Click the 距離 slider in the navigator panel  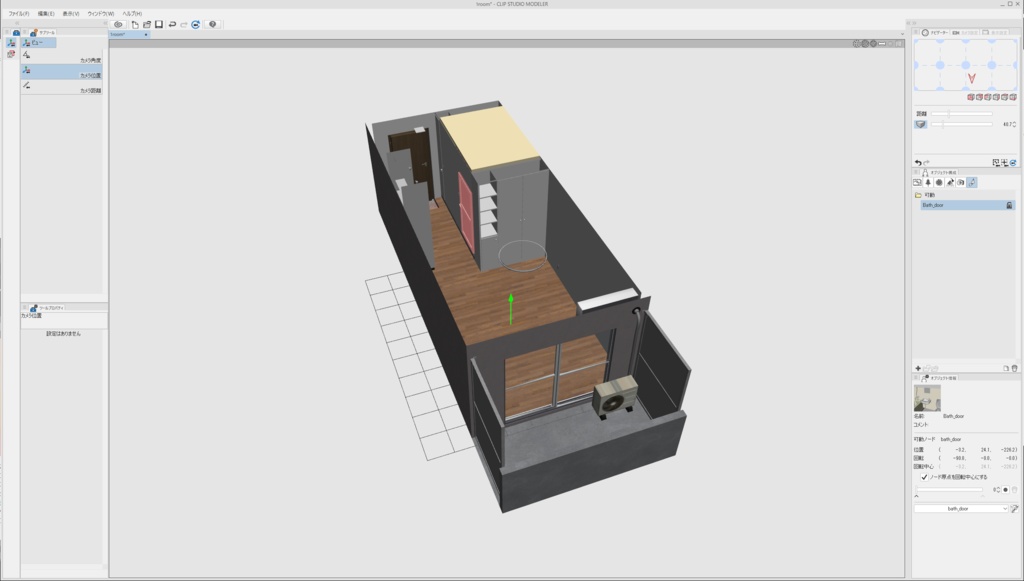[949, 113]
